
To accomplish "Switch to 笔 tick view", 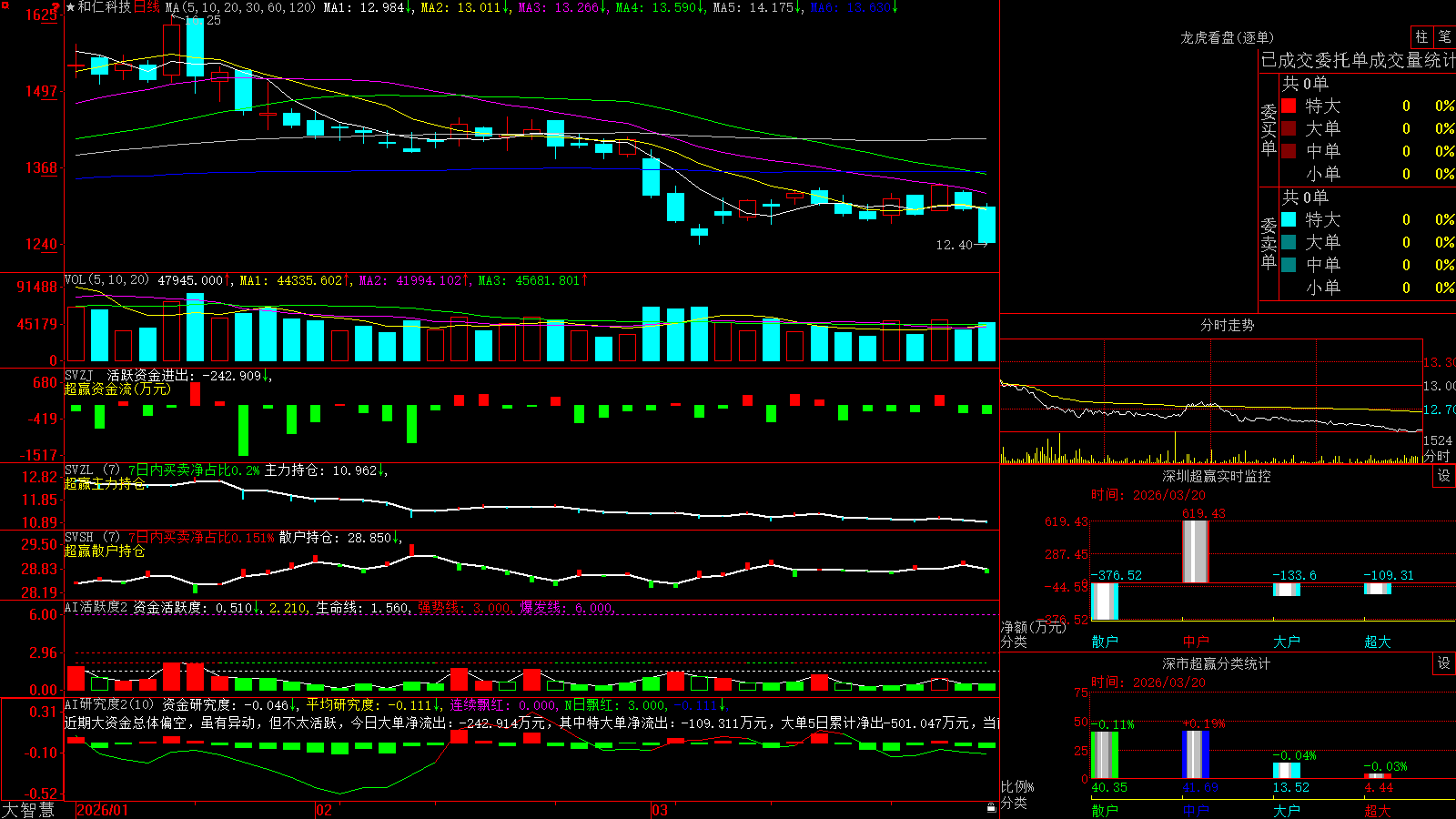I will click(x=1444, y=36).
